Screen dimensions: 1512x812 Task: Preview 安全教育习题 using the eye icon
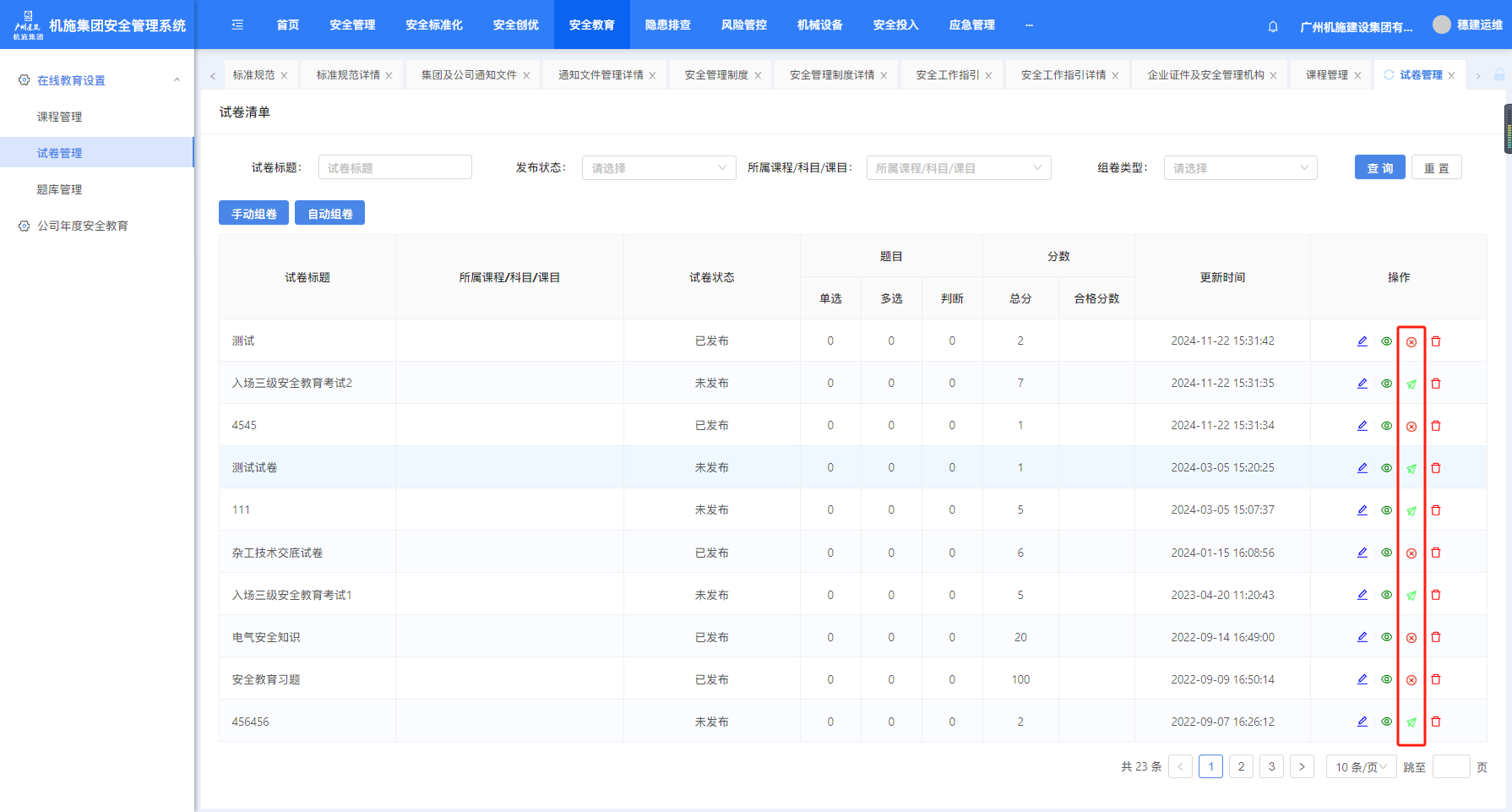(x=1386, y=679)
